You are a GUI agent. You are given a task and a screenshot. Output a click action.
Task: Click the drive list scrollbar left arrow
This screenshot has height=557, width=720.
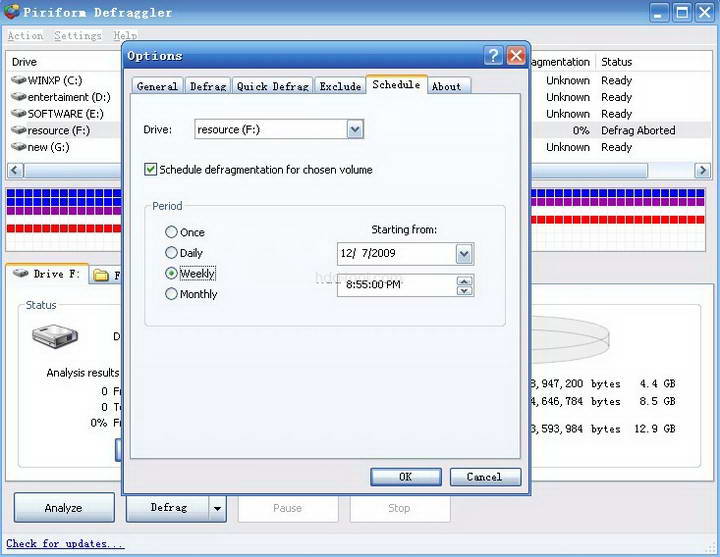(15, 170)
